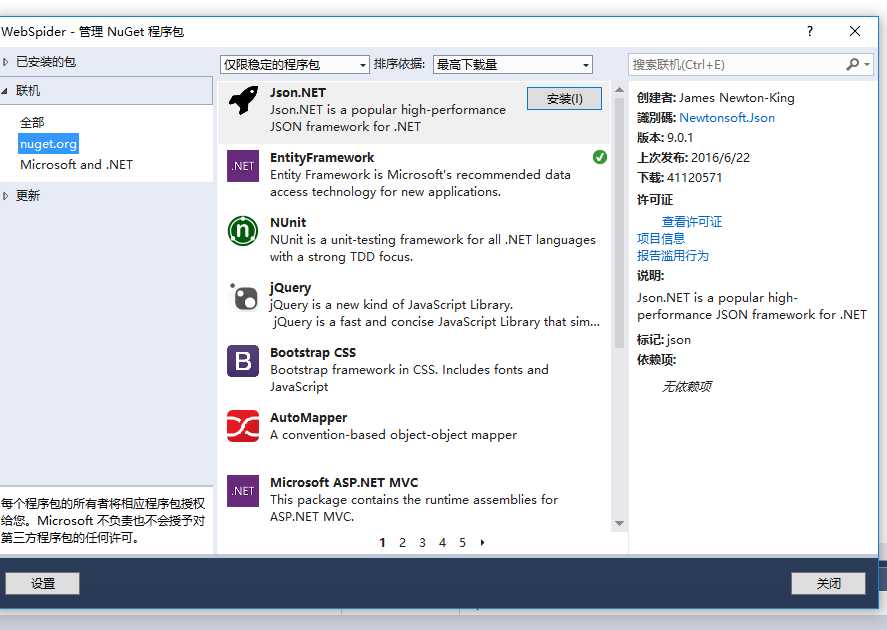Screen dimensions: 887x630
Task: Select the Json.NET package title
Action: (x=298, y=92)
